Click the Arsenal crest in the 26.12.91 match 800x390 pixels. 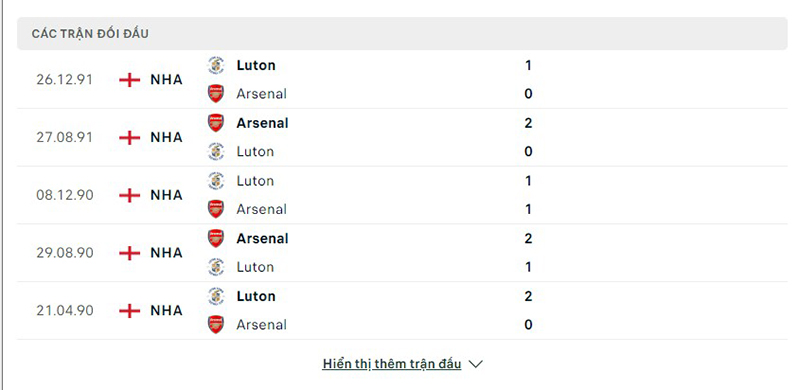pyautogui.click(x=216, y=94)
